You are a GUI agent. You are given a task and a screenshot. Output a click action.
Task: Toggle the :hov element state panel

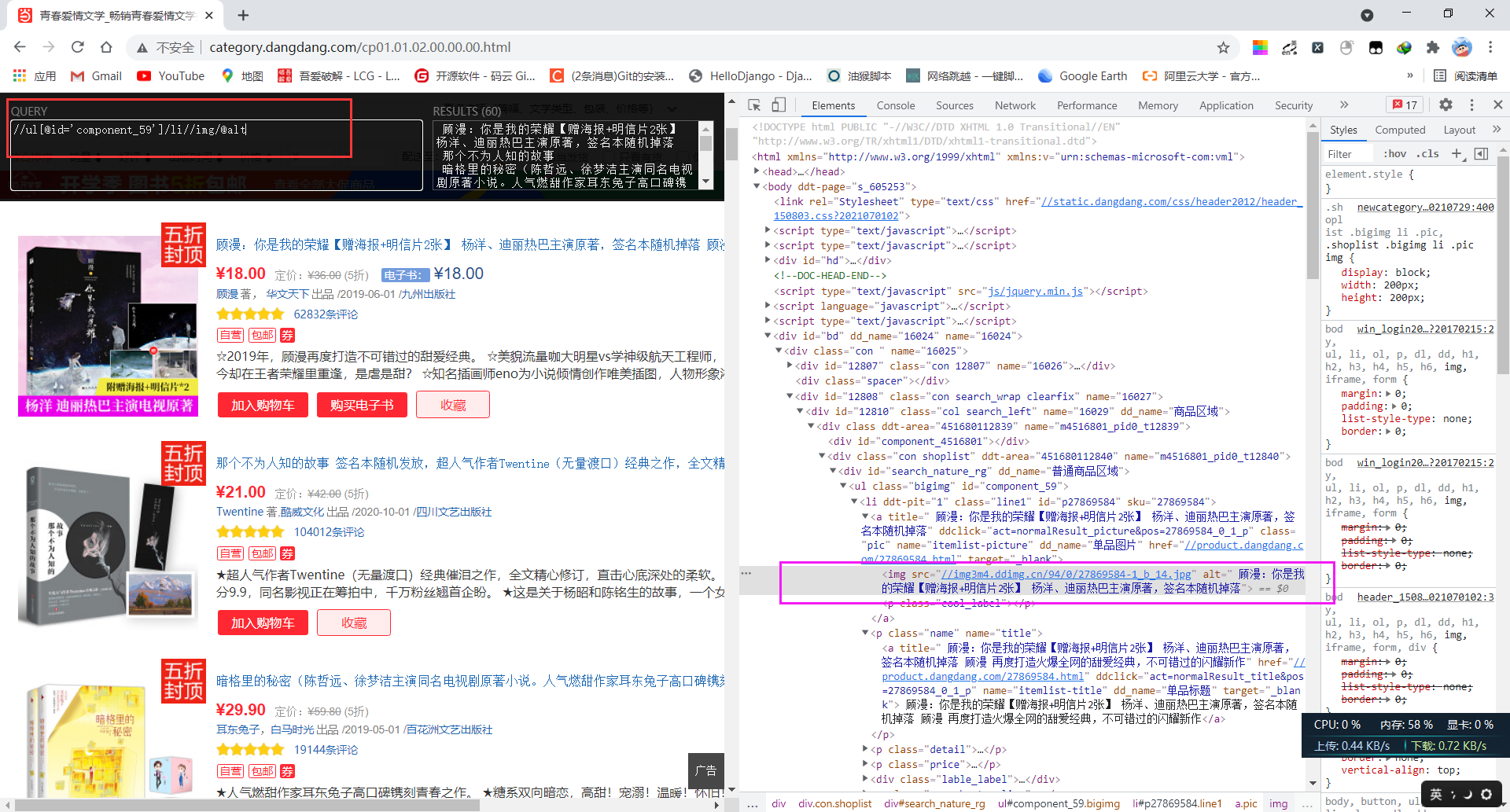pyautogui.click(x=1395, y=154)
